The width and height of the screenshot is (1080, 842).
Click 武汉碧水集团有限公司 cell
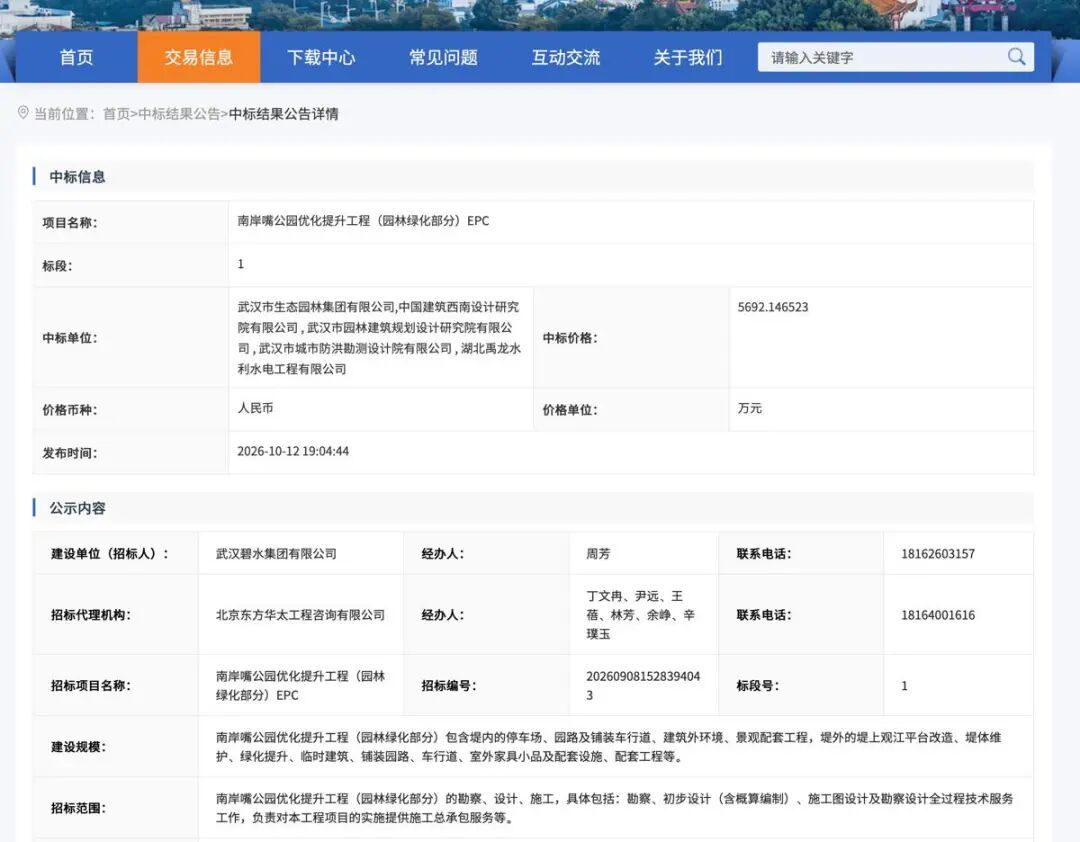301,553
